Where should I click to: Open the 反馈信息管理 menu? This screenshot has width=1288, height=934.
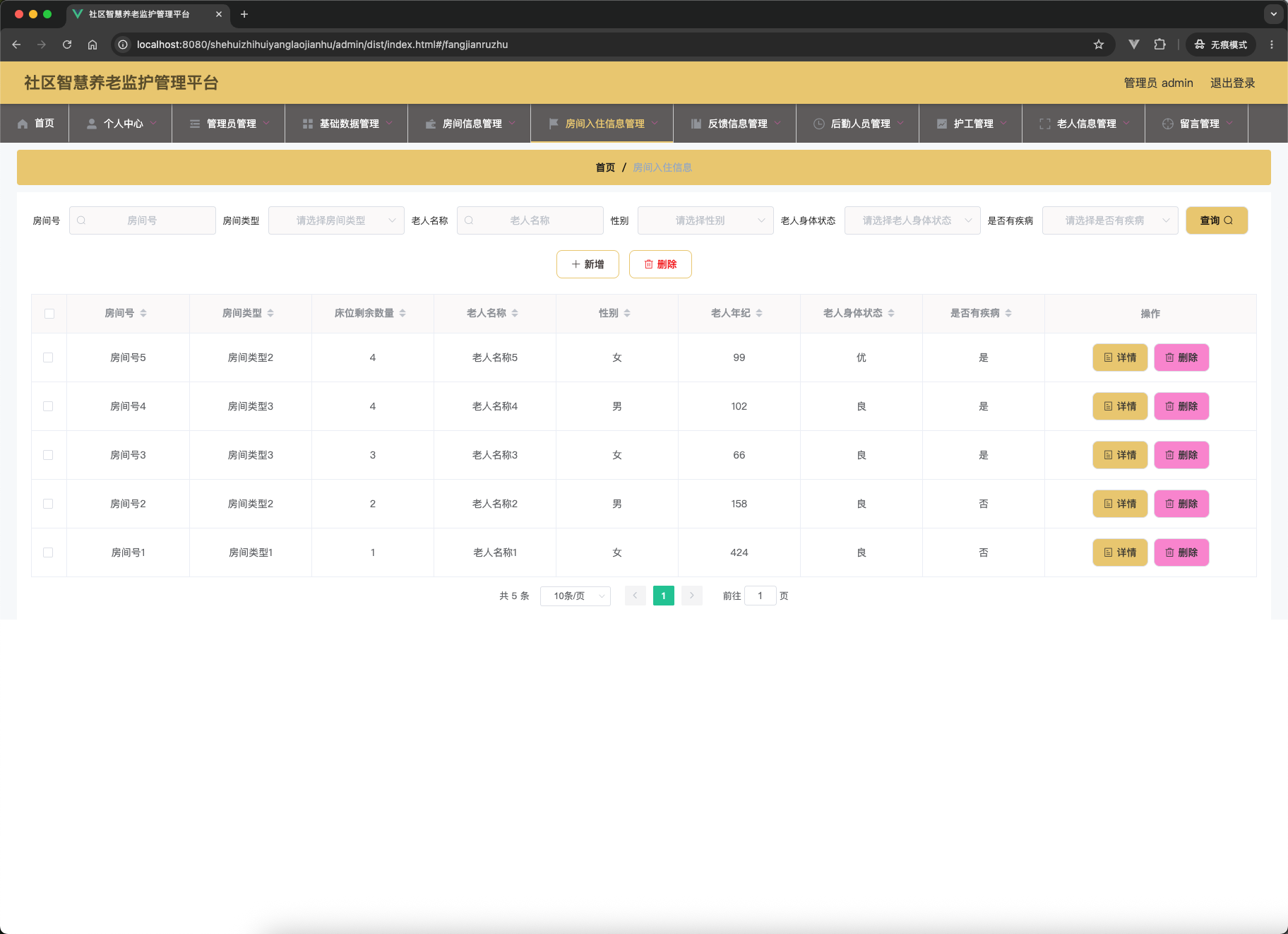(735, 124)
